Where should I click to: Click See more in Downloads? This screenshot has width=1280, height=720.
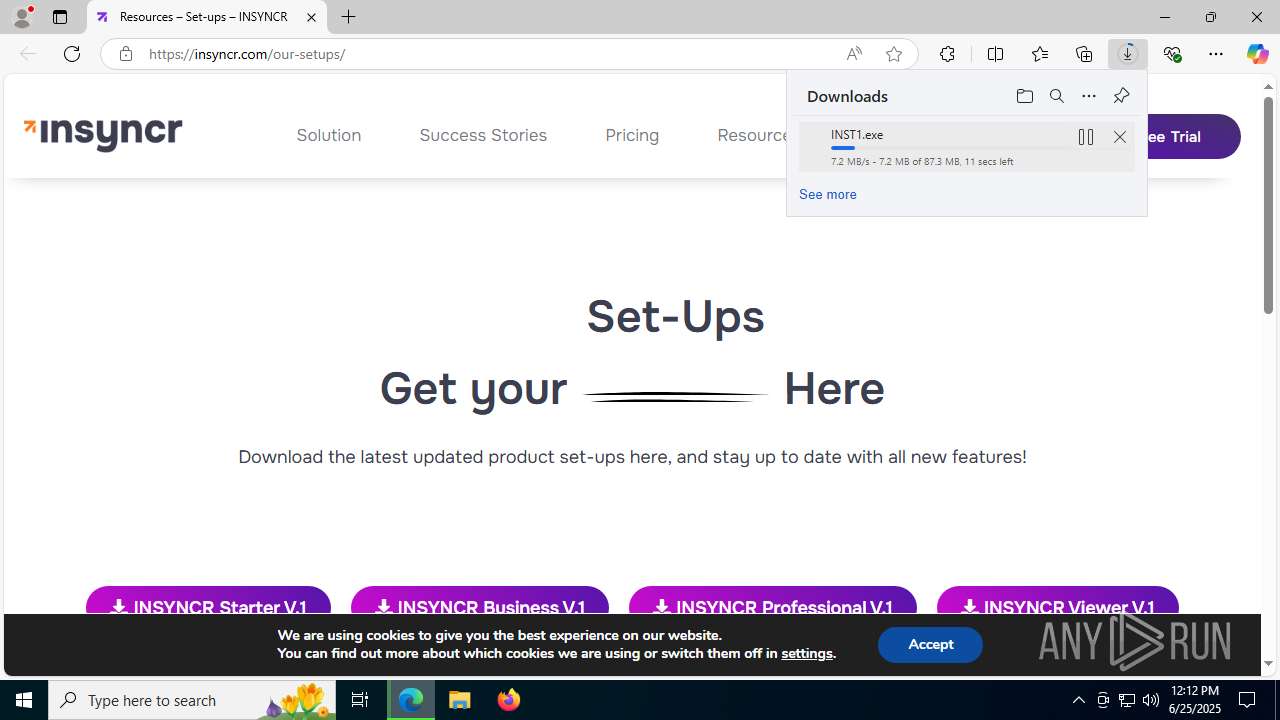point(827,194)
